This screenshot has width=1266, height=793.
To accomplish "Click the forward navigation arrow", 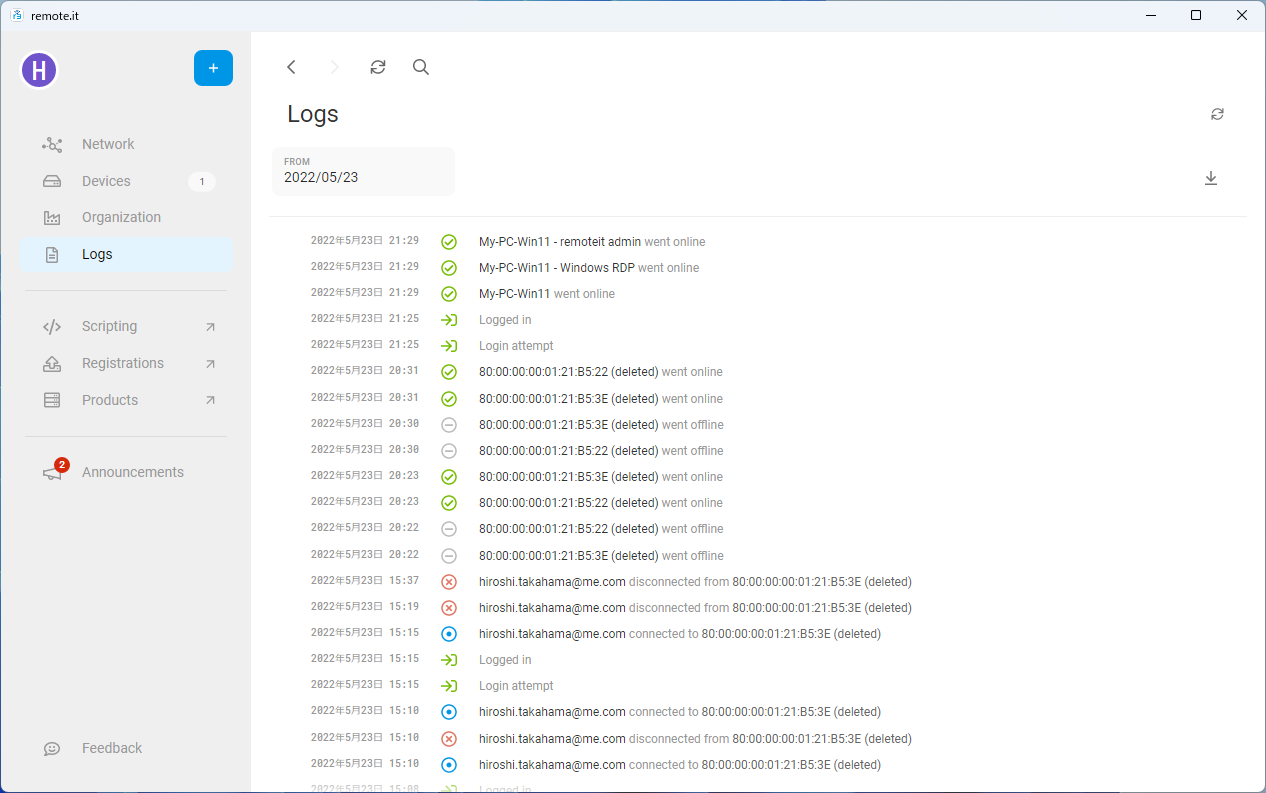I will click(335, 67).
